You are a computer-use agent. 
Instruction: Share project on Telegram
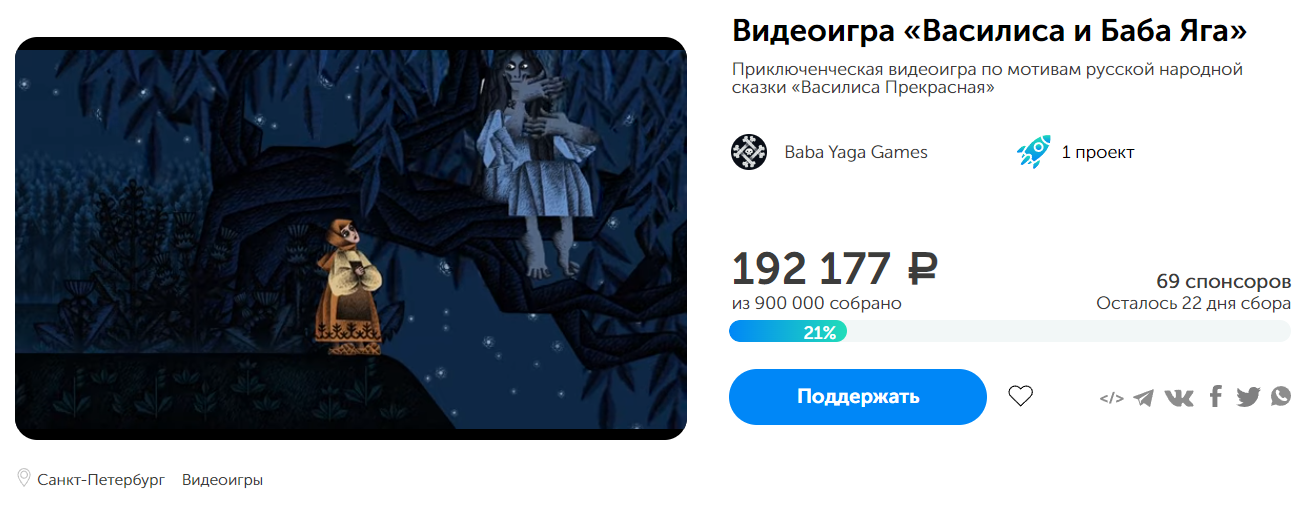1143,397
